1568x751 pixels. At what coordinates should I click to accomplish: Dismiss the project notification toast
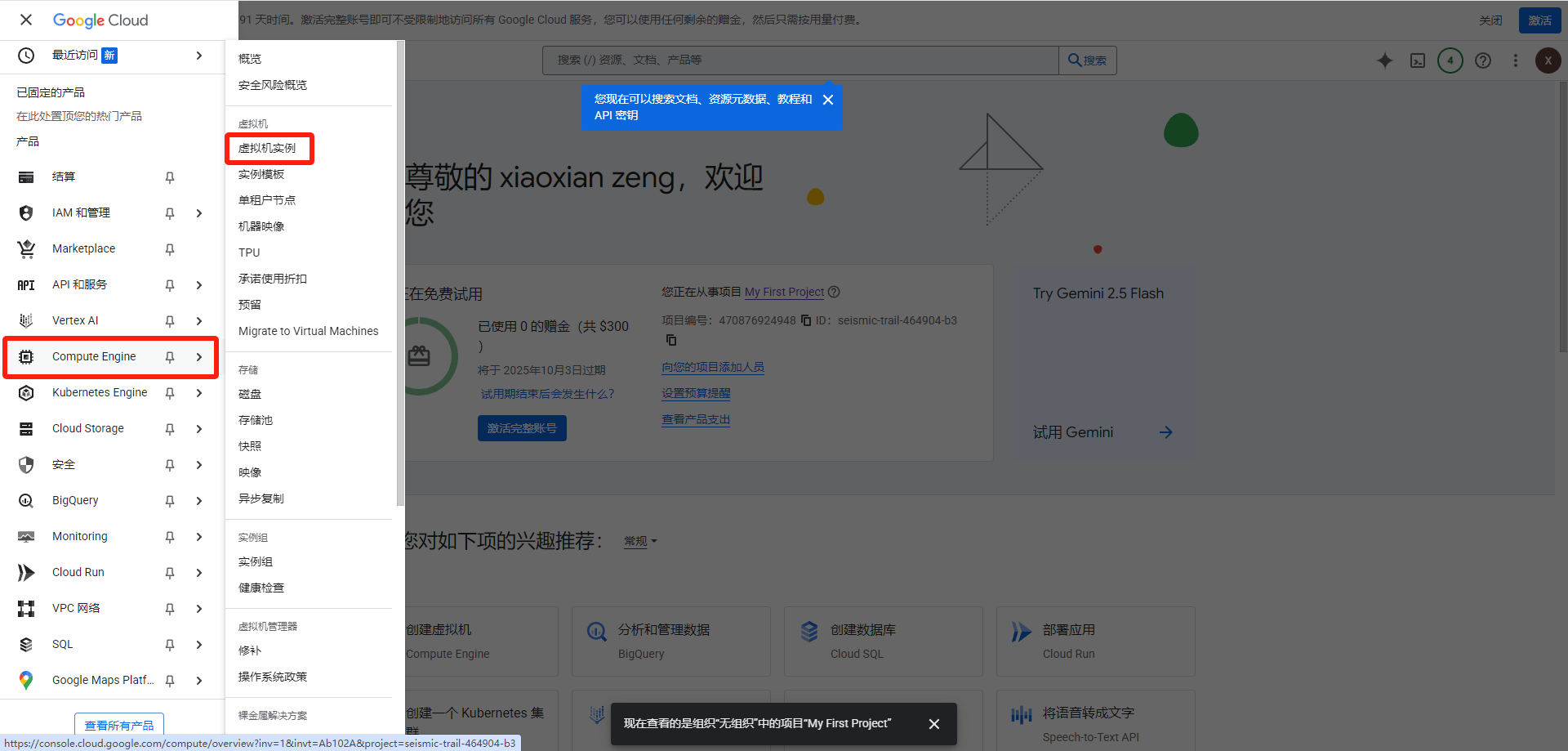[x=934, y=724]
